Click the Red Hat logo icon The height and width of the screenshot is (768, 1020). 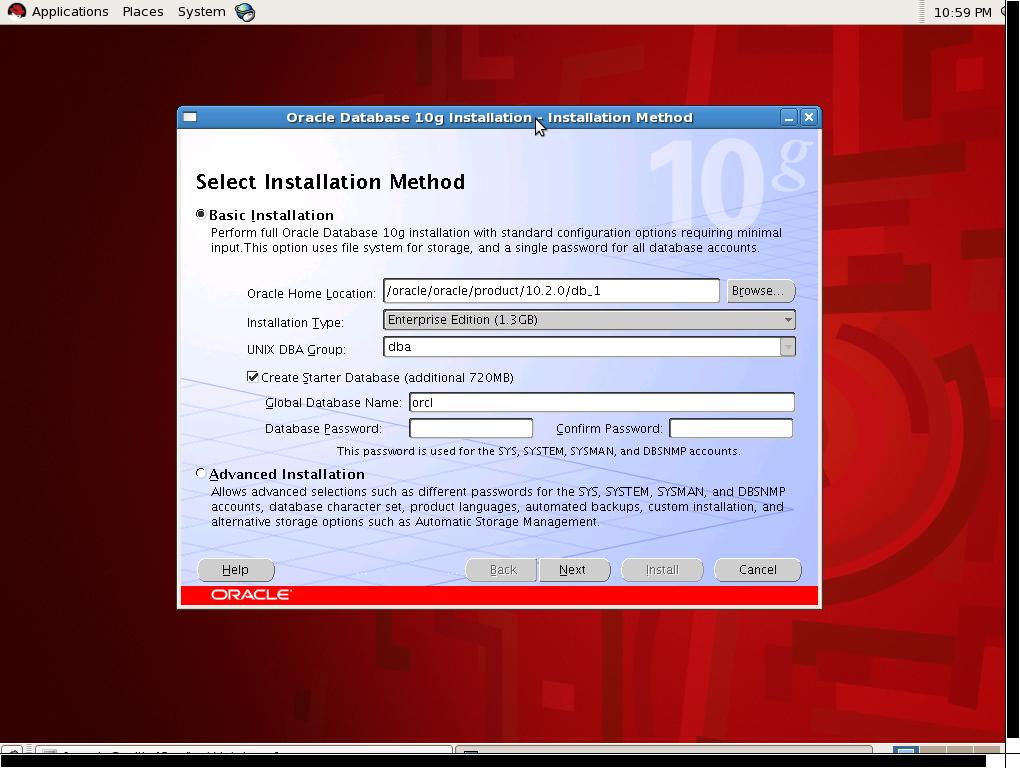pyautogui.click(x=16, y=12)
